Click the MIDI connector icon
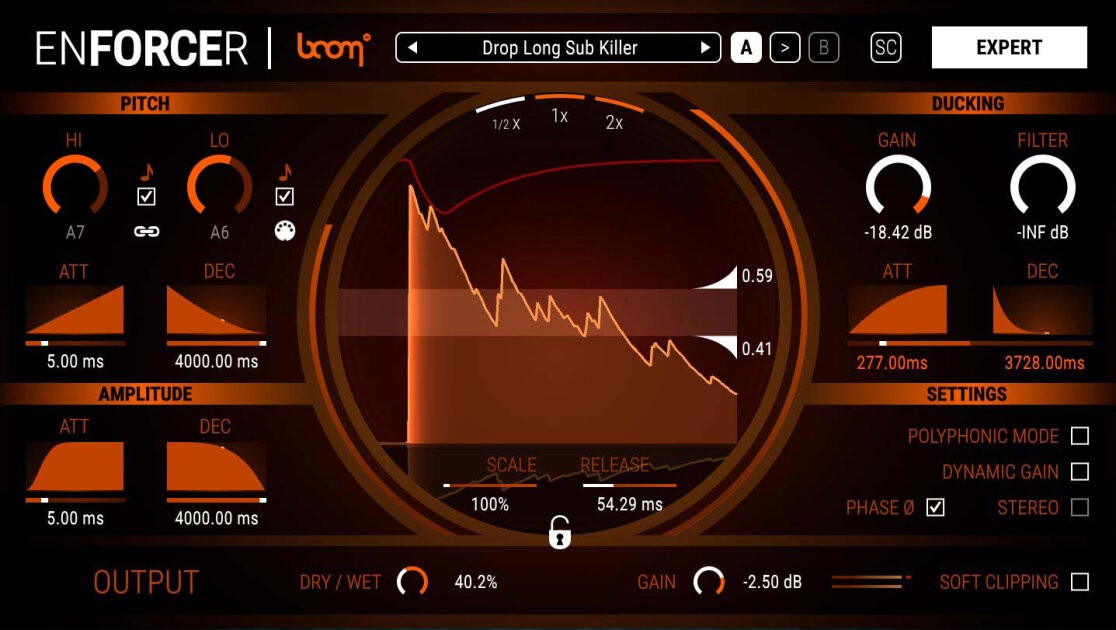Viewport: 1116px width, 630px height. 285,231
